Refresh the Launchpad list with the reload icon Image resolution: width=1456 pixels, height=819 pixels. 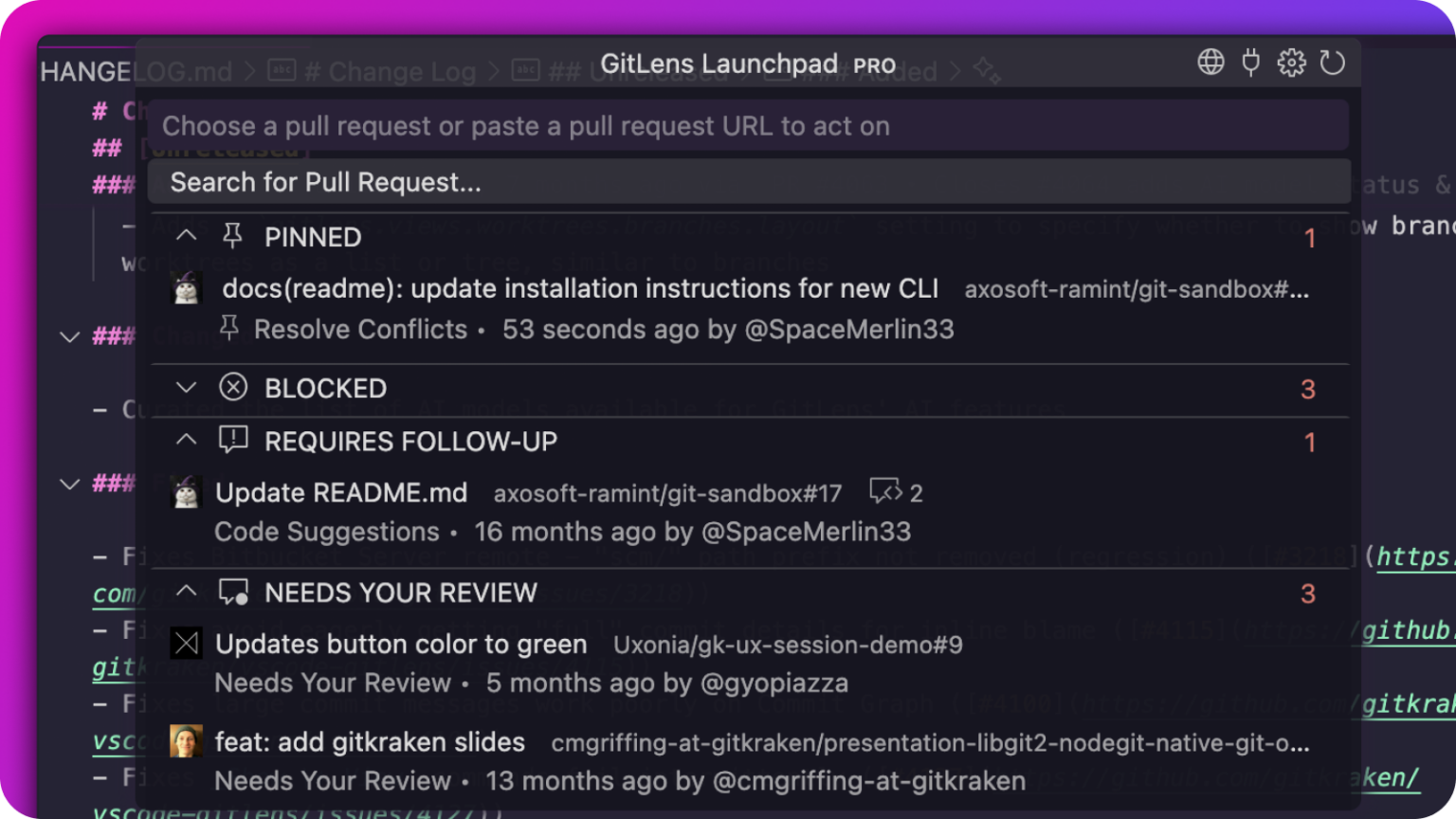1334,63
